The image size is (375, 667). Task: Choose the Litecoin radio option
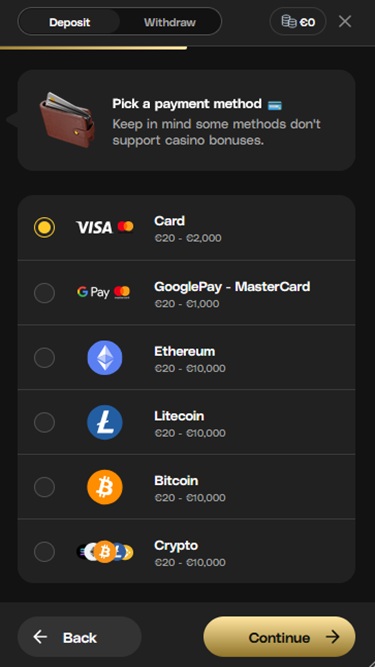pyautogui.click(x=44, y=422)
